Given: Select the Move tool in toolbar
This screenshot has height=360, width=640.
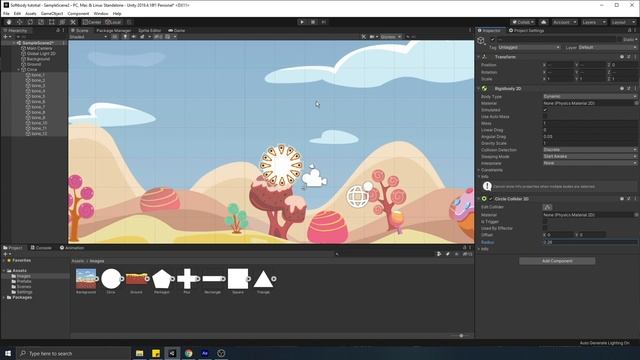Looking at the screenshot, I should click(x=19, y=22).
